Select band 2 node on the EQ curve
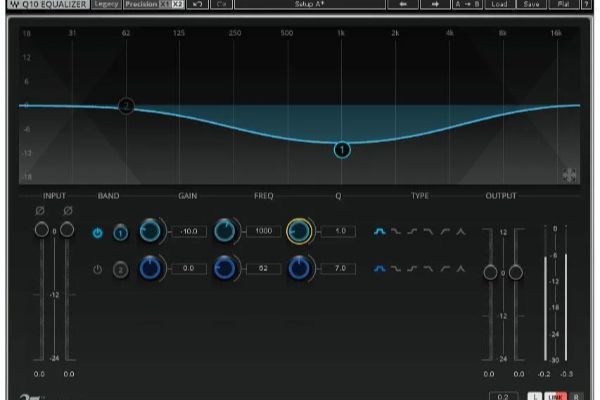The height and width of the screenshot is (400, 600). pos(126,106)
